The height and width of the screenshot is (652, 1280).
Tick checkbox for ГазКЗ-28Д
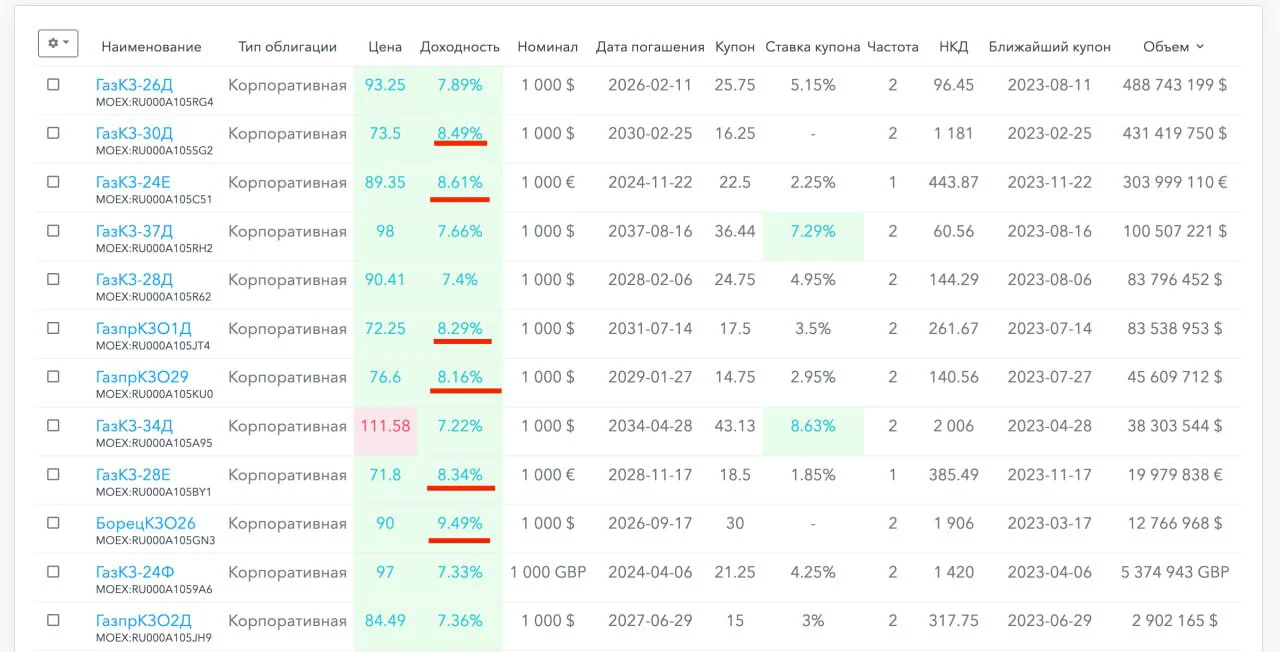(53, 280)
